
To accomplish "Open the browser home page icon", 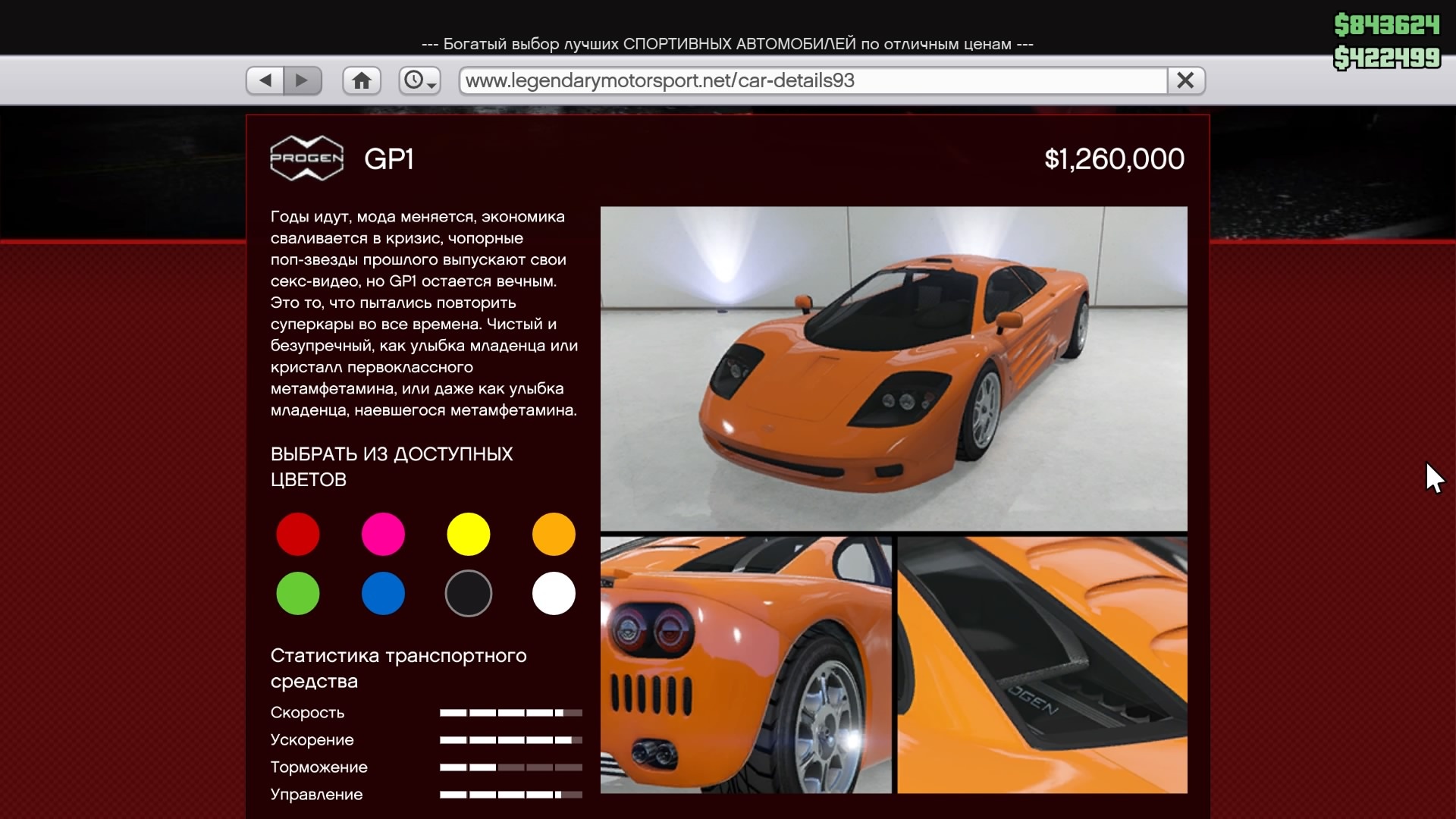I will (362, 80).
